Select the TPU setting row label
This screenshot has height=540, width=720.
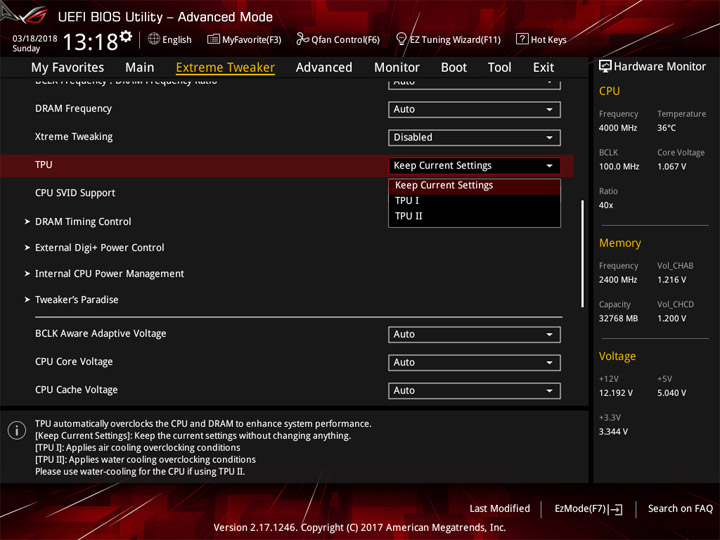[x=44, y=165]
